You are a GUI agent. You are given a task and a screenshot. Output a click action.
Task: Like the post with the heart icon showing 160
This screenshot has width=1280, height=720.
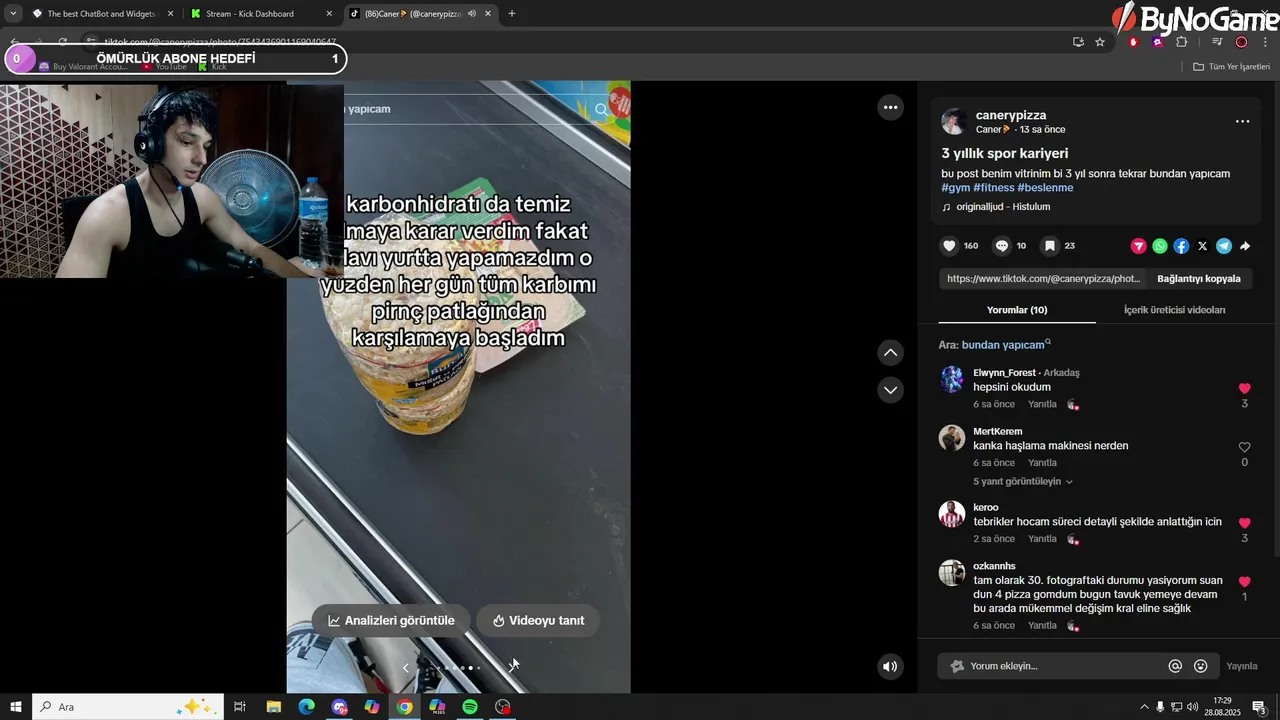coord(950,246)
